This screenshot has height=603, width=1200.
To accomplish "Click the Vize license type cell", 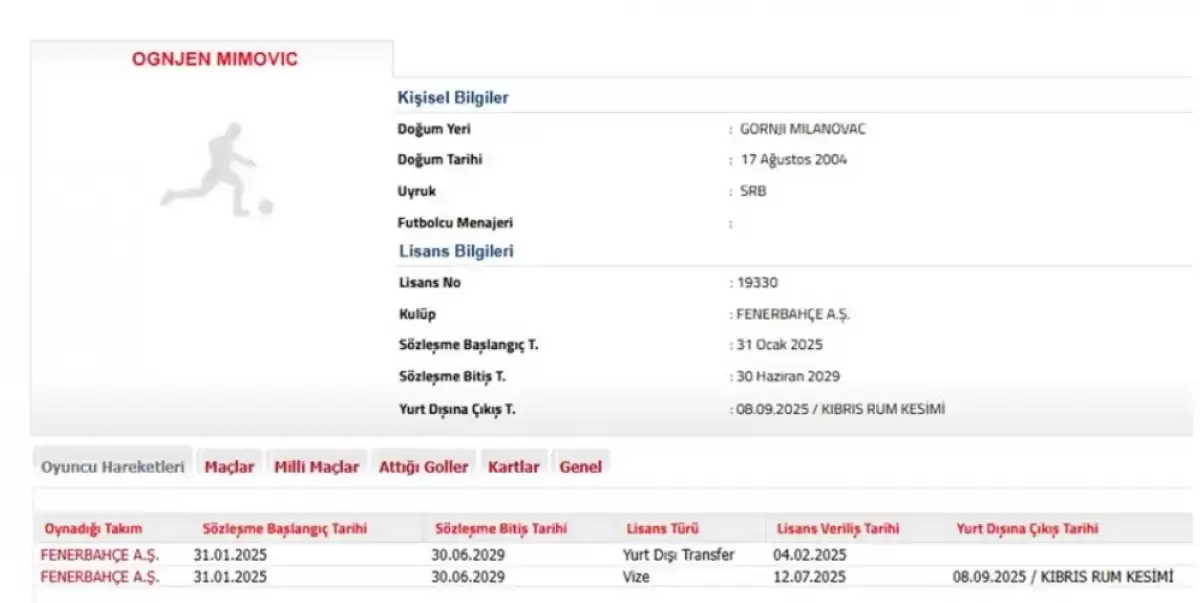I will 635,577.
